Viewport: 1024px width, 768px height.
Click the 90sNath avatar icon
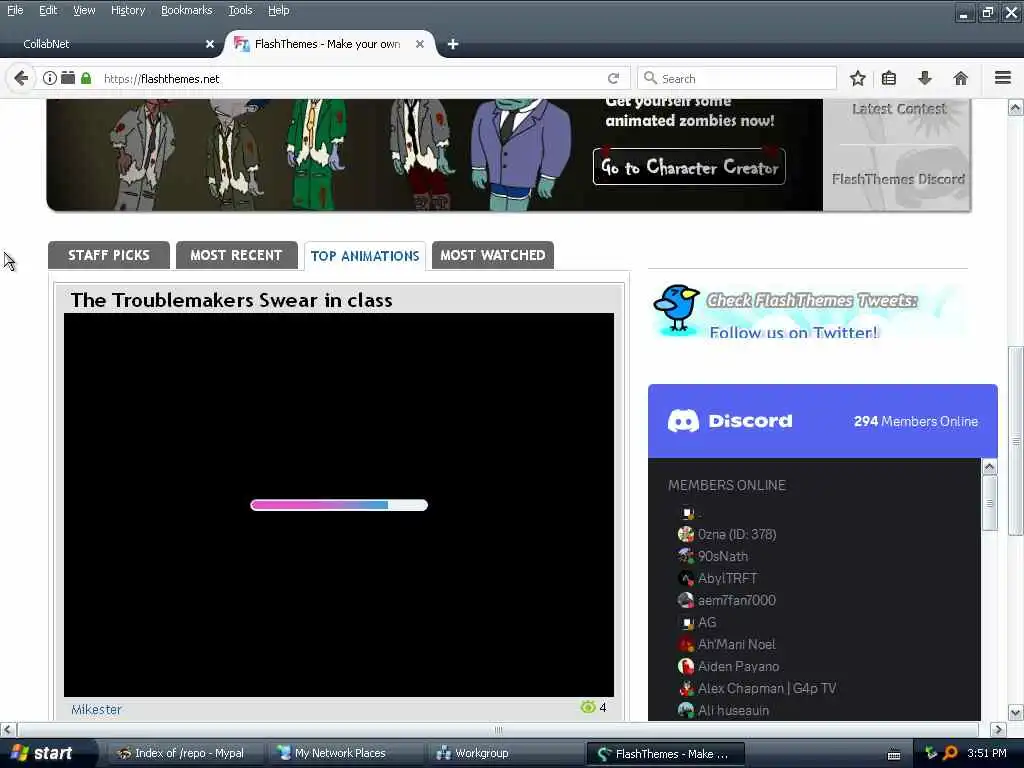click(x=686, y=556)
